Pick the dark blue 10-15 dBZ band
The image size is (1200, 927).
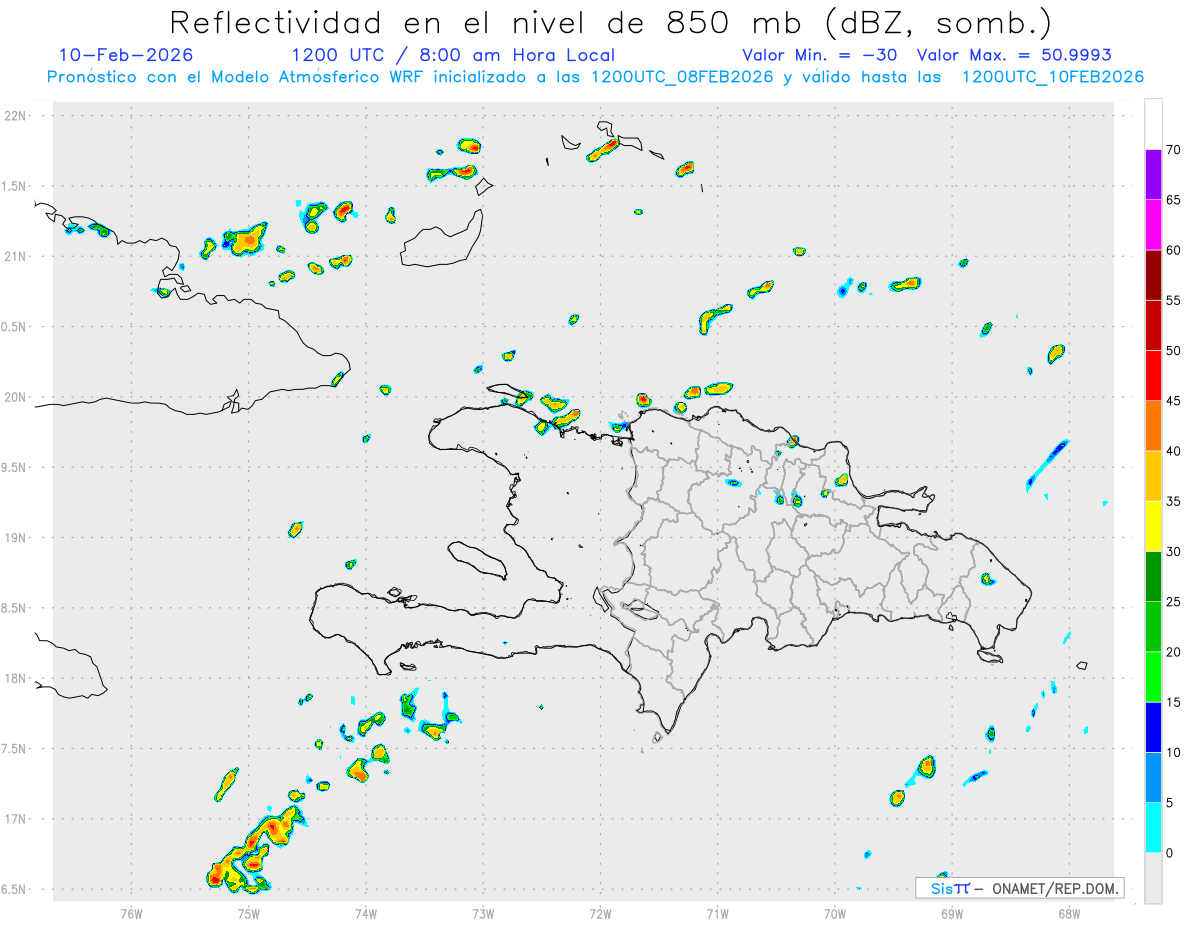1153,727
